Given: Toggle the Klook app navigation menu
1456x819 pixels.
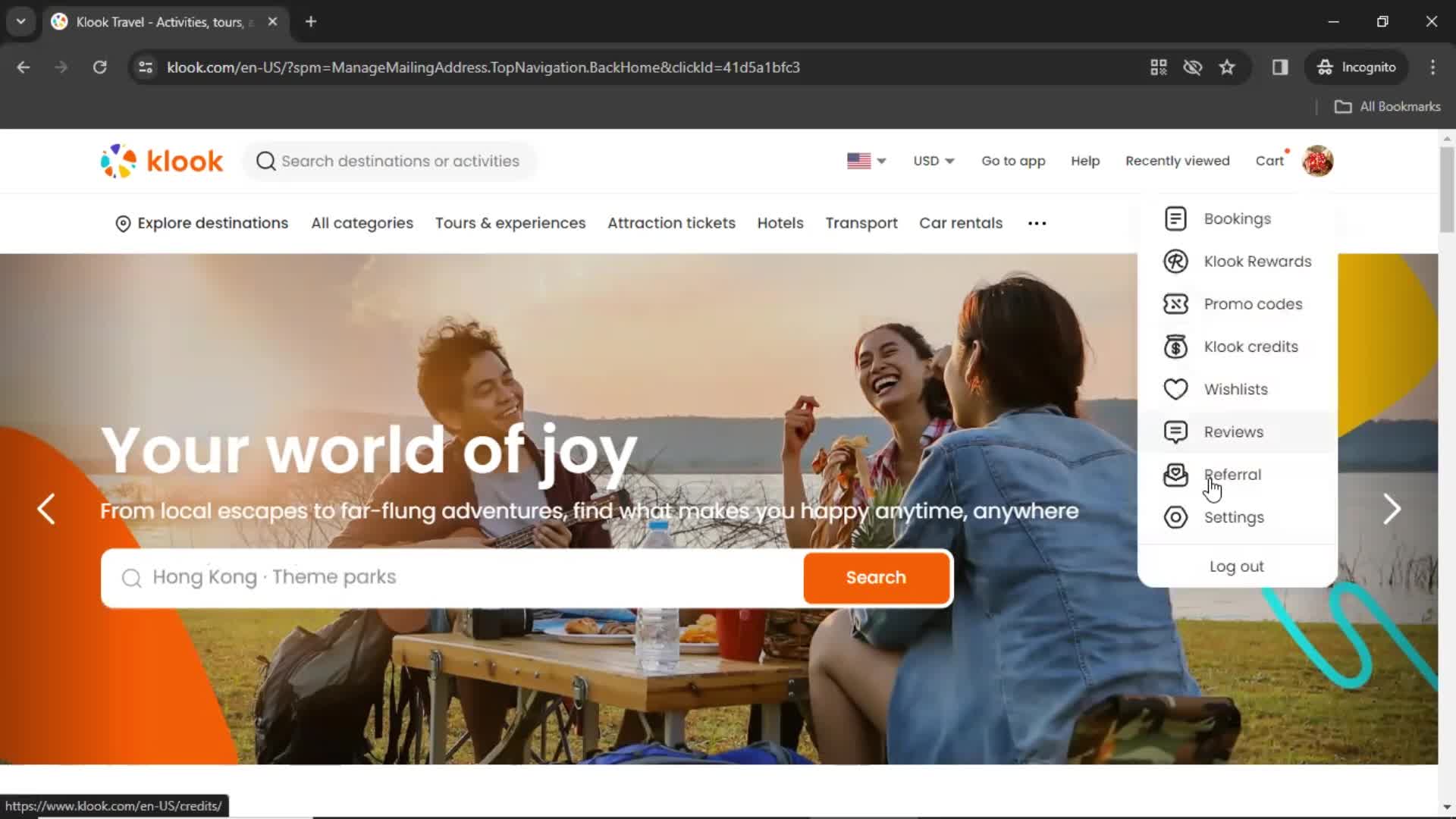Looking at the screenshot, I should pyautogui.click(x=1014, y=160).
